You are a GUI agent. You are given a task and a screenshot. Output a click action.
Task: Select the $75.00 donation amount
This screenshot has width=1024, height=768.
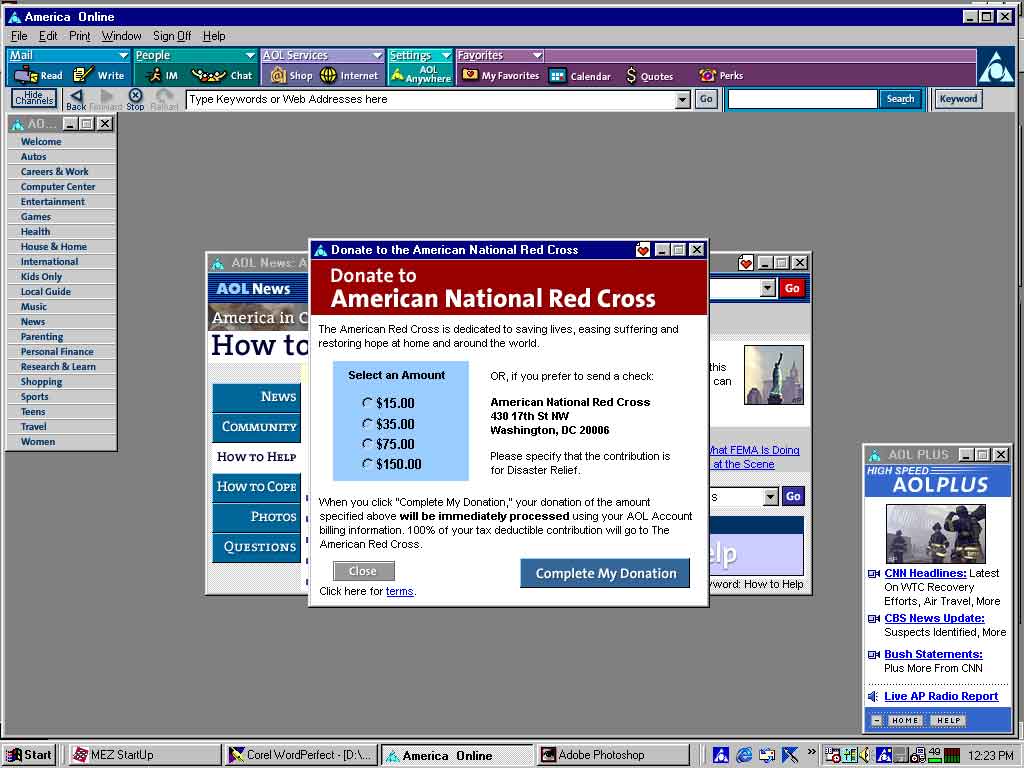(368, 444)
